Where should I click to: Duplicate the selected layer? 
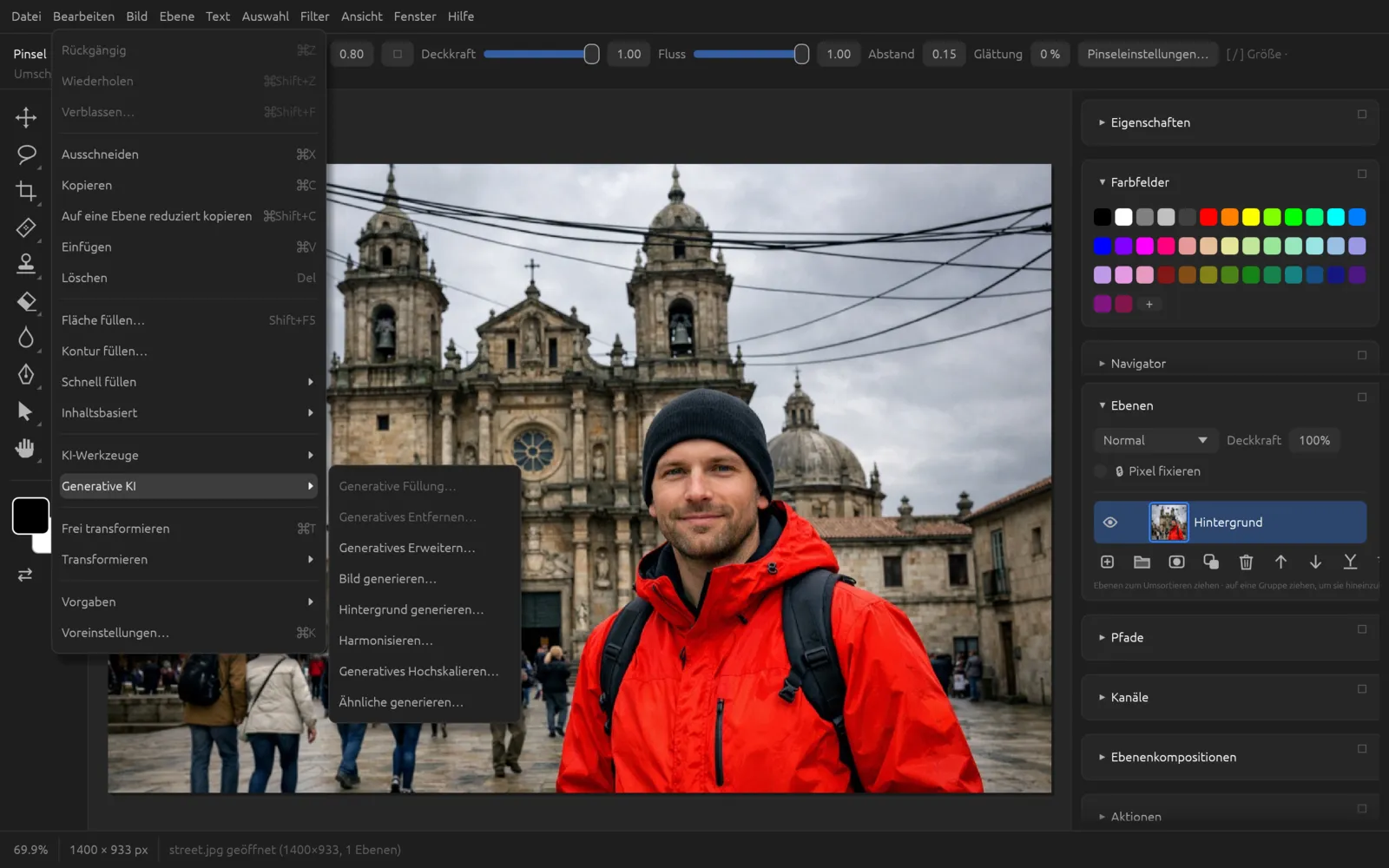(x=1211, y=562)
